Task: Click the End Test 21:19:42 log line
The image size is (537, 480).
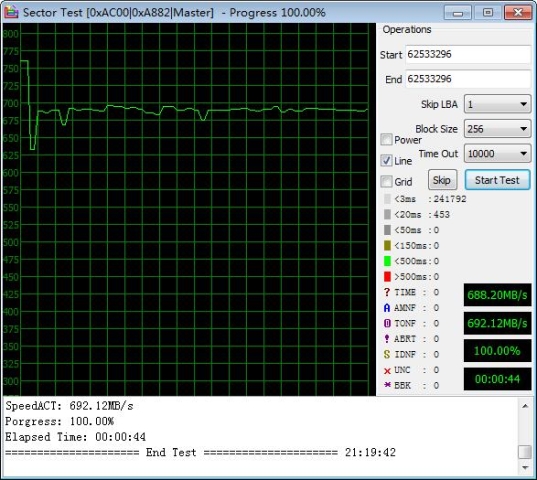Action: pyautogui.click(x=200, y=453)
